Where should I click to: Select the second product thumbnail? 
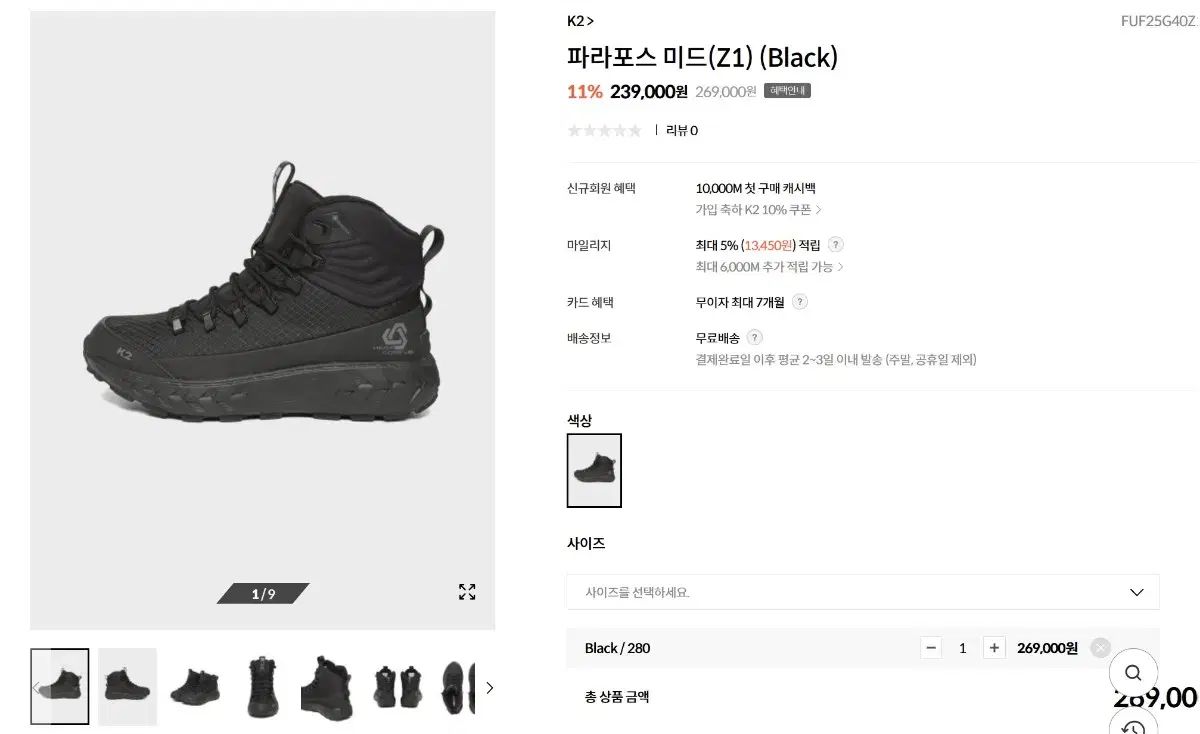[x=127, y=687]
